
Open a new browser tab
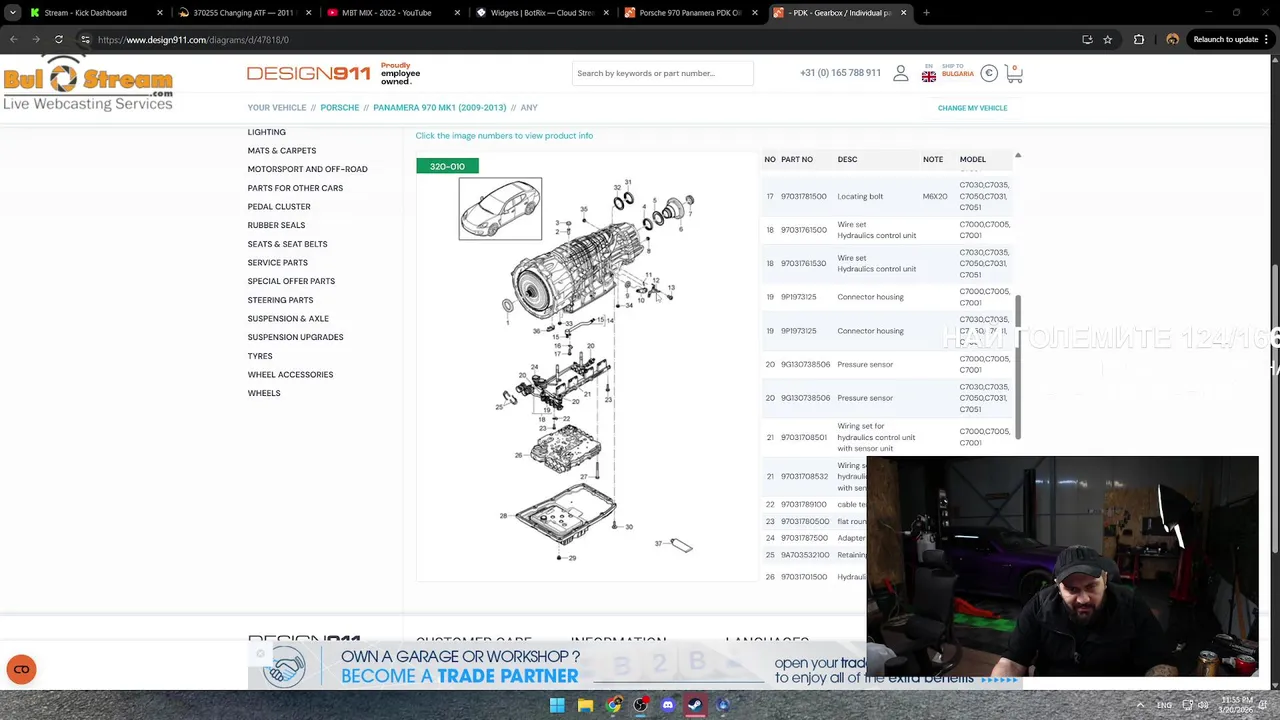click(x=926, y=13)
